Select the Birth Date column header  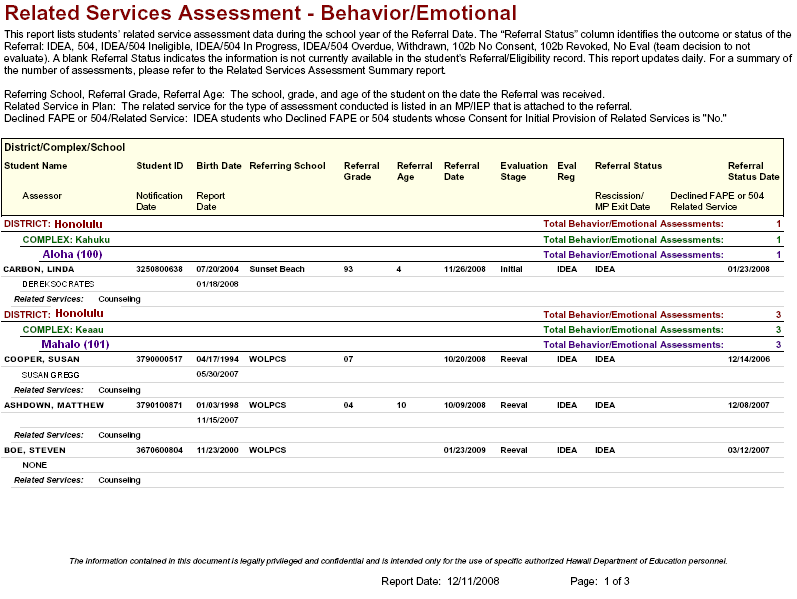(x=218, y=166)
